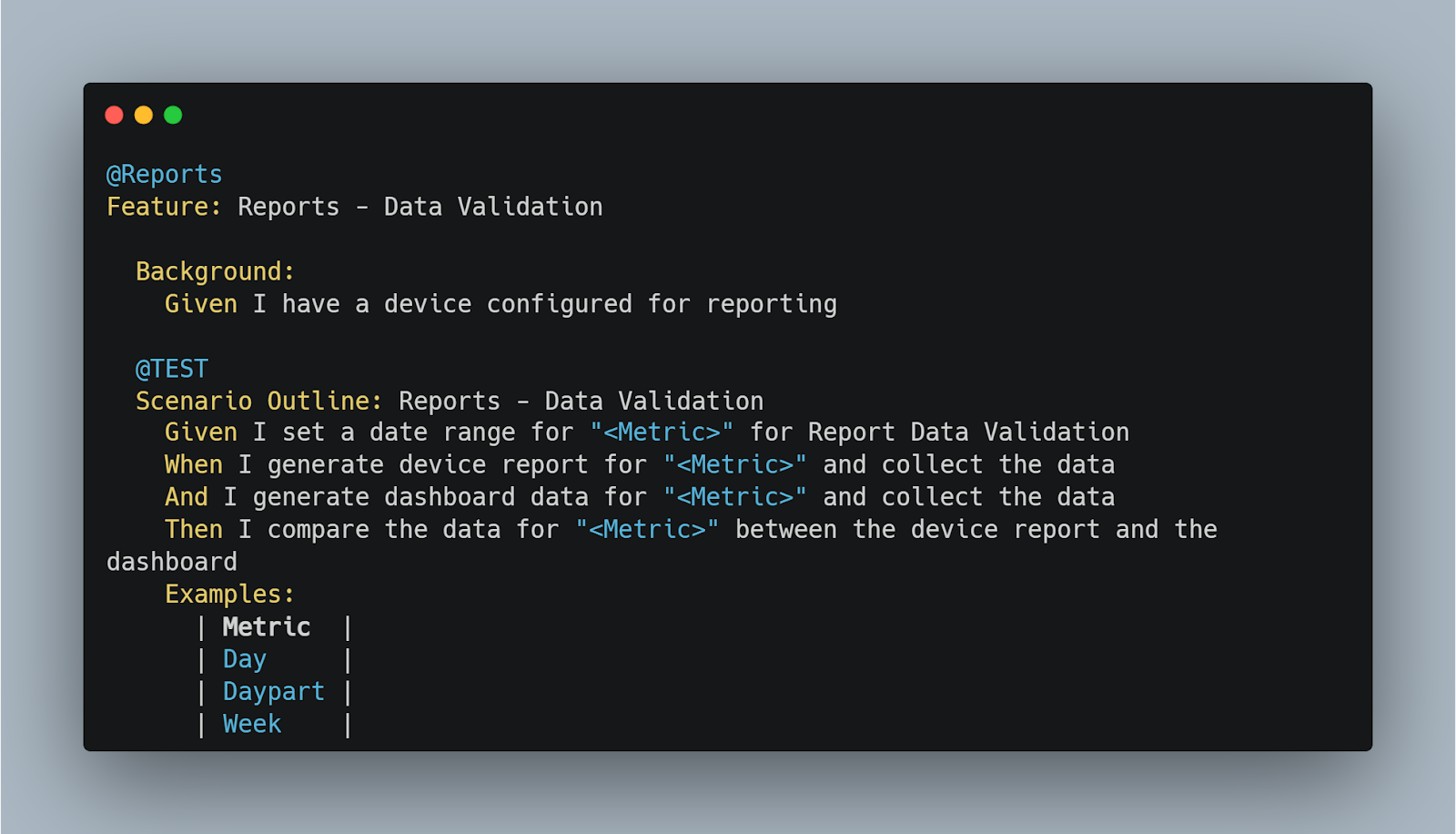Viewport: 1456px width, 834px height.
Task: Click the When step keyword
Action: coord(193,464)
